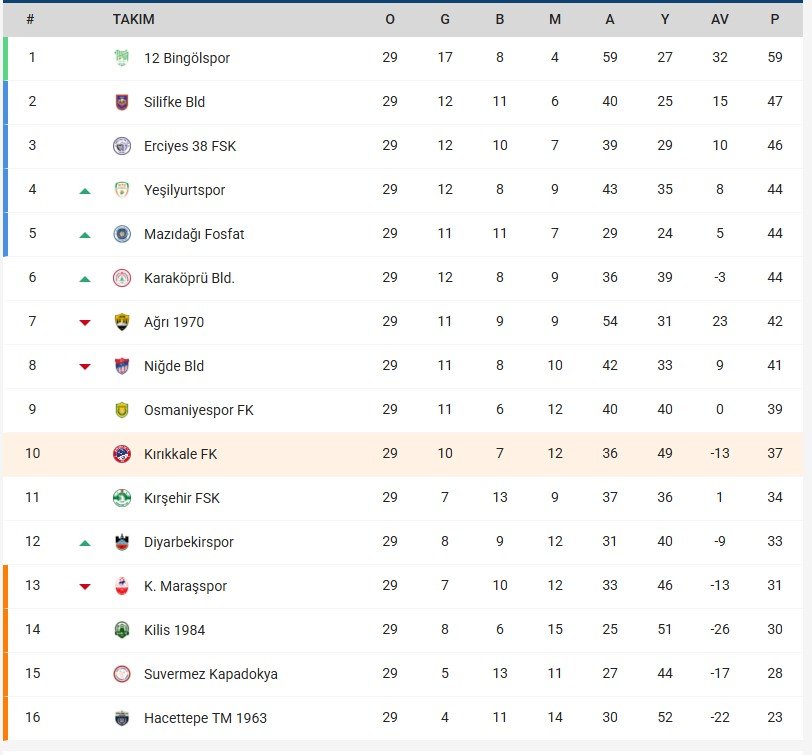Image resolution: width=812 pixels, height=755 pixels.
Task: Click the Hacettepe TM 1963 crest
Action: click(122, 718)
